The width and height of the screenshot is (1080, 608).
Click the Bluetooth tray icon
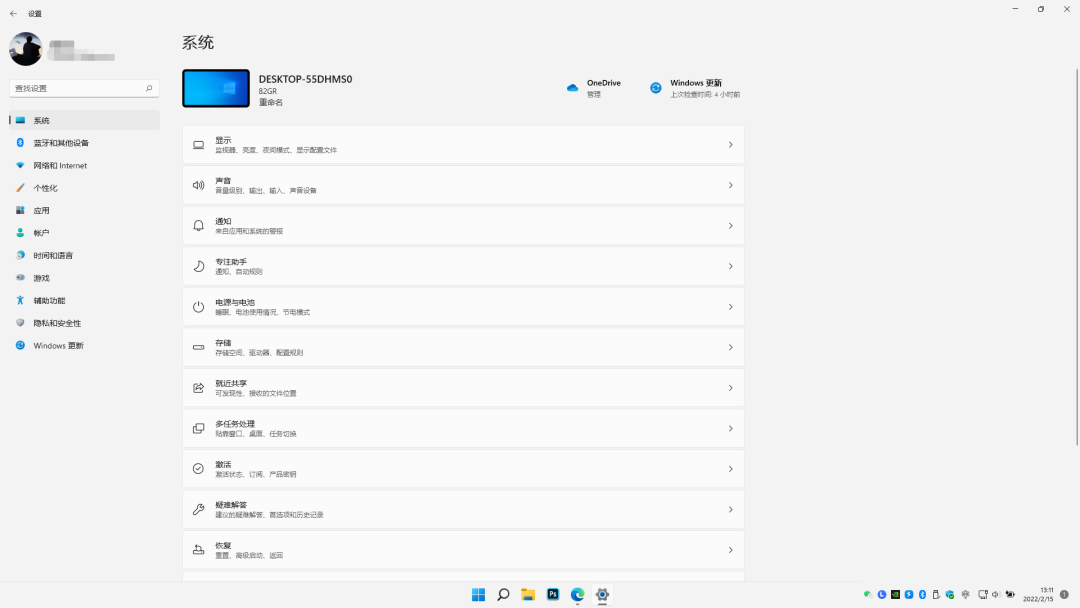coord(922,594)
